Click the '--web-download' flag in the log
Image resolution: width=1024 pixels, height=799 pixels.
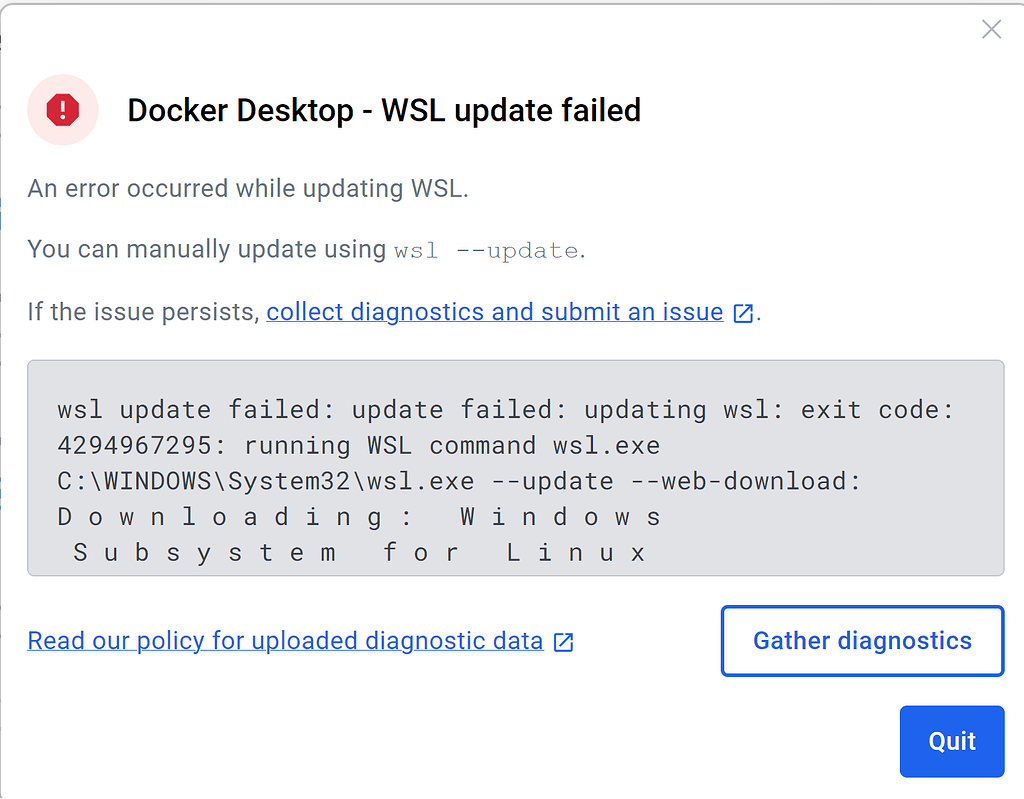coord(746,481)
